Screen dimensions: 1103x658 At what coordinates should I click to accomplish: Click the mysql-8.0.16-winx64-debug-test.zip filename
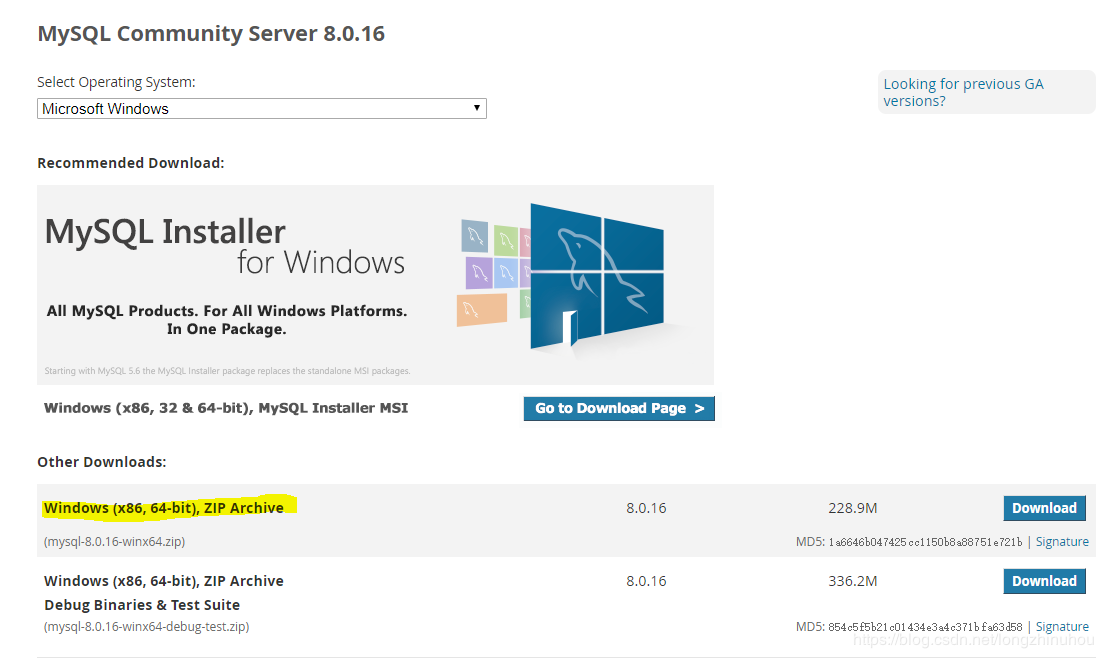(147, 627)
